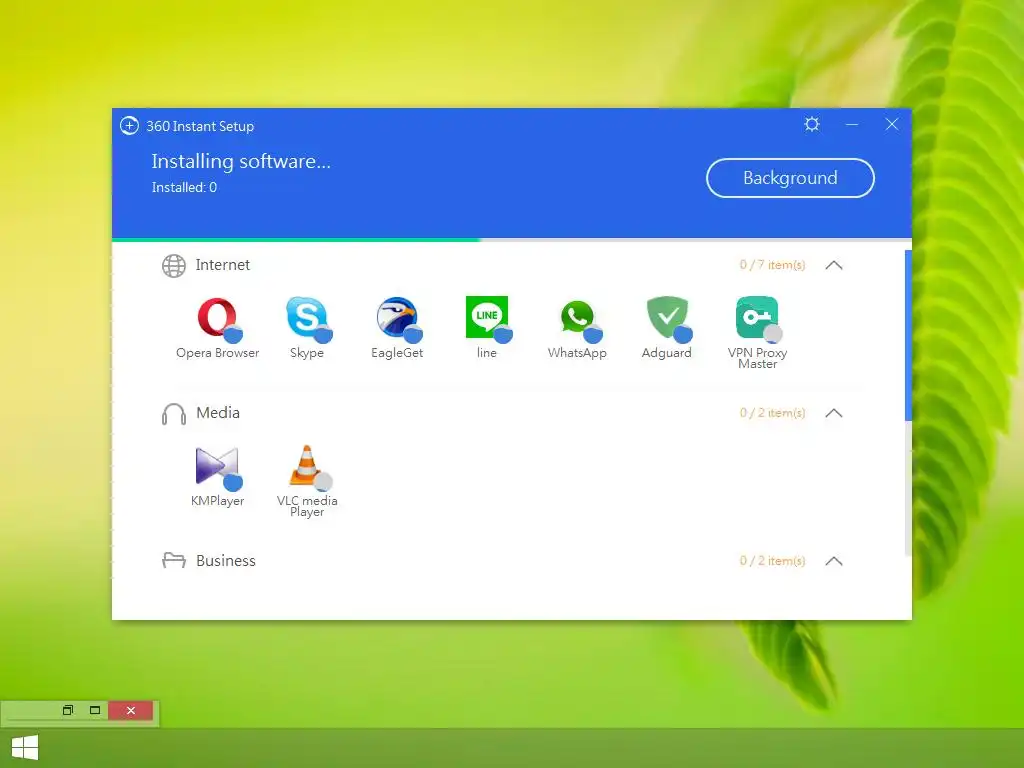Click the maximize icon in small bottom-left window
The image size is (1024, 768).
[x=95, y=710]
